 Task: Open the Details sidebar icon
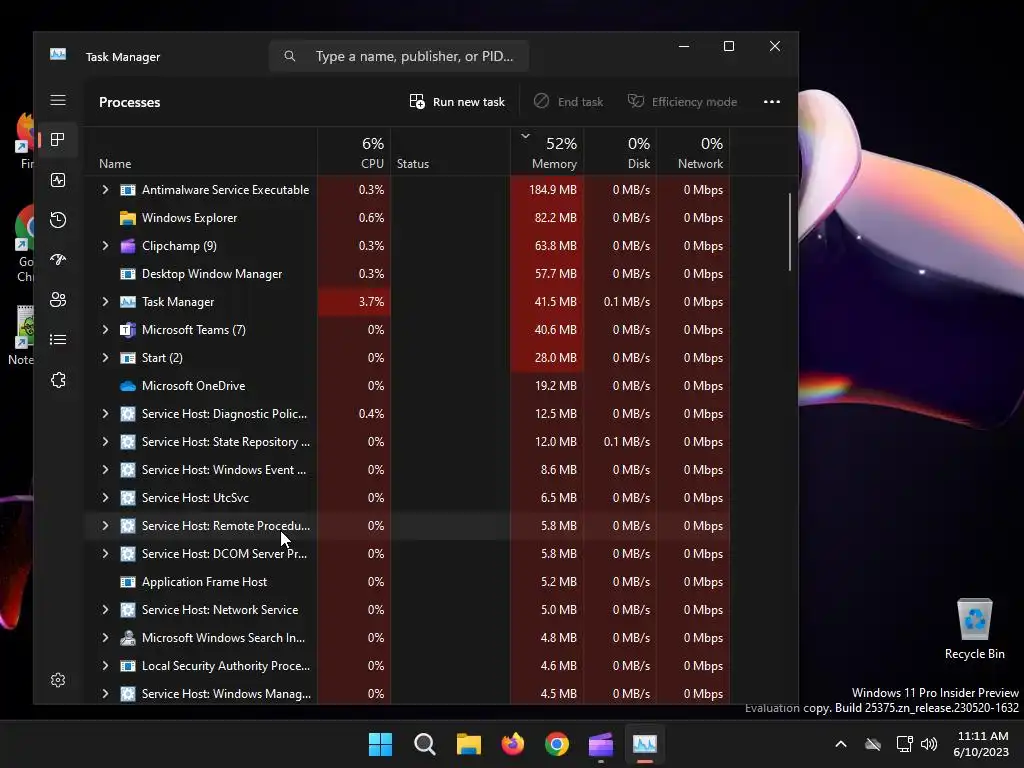click(57, 340)
